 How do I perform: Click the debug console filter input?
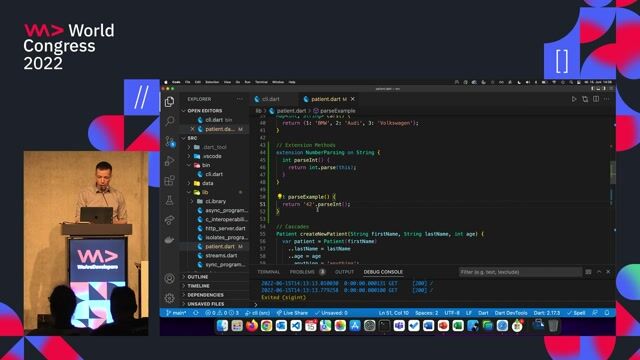pyautogui.click(x=520, y=272)
